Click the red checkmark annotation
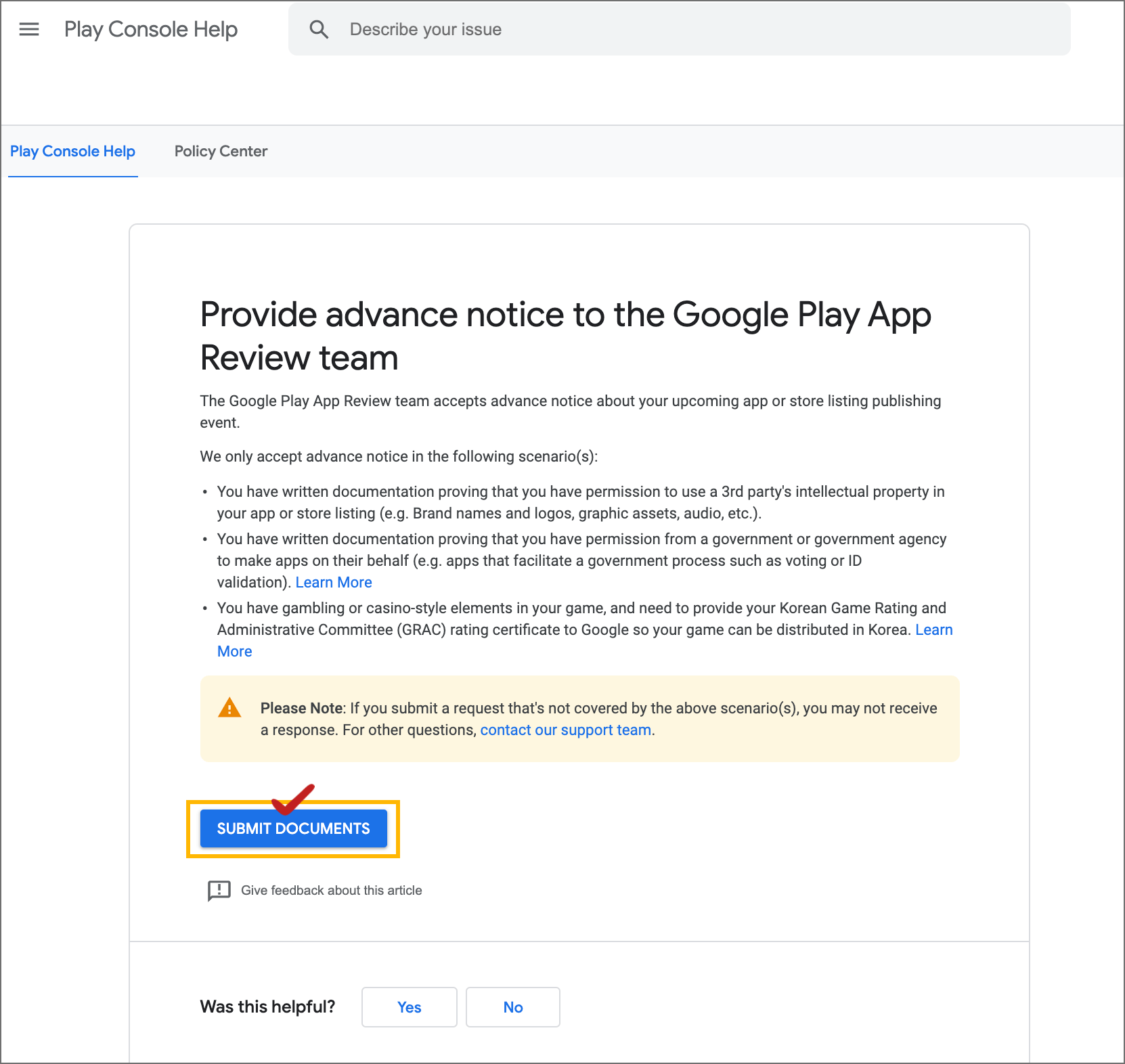The height and width of the screenshot is (1064, 1125). pyautogui.click(x=292, y=799)
